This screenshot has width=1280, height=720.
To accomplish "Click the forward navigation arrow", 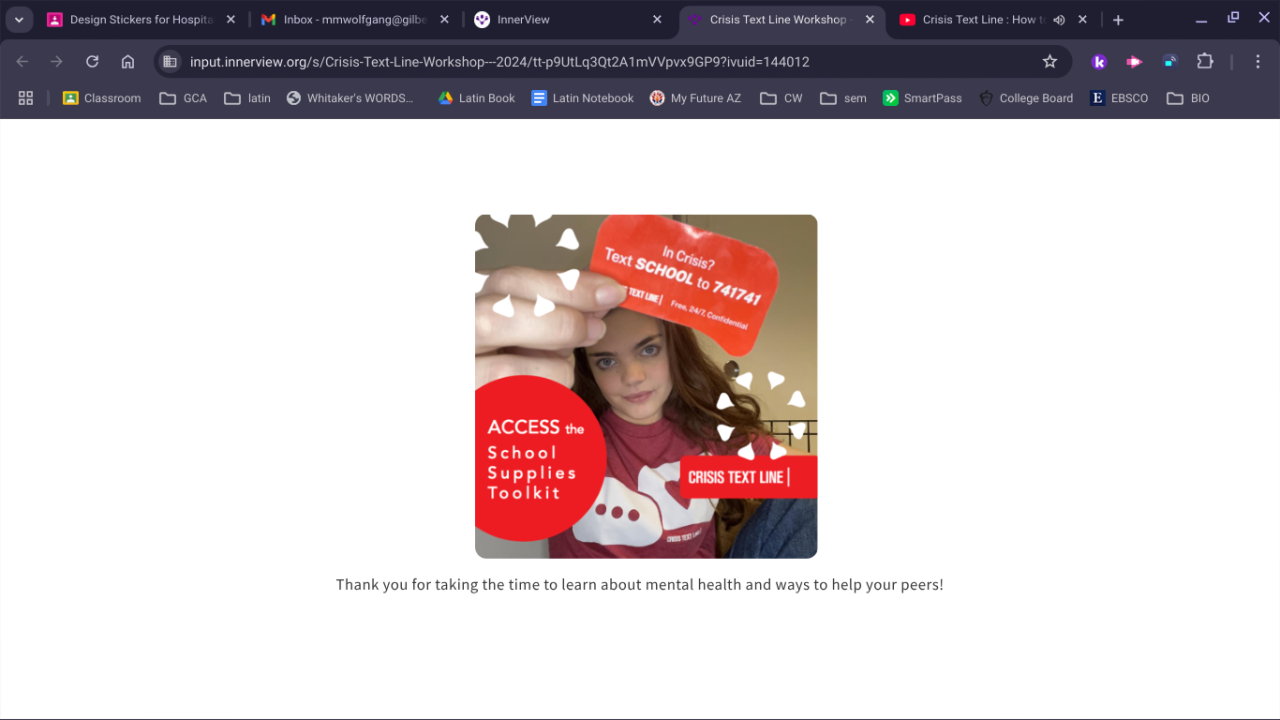I will click(57, 62).
